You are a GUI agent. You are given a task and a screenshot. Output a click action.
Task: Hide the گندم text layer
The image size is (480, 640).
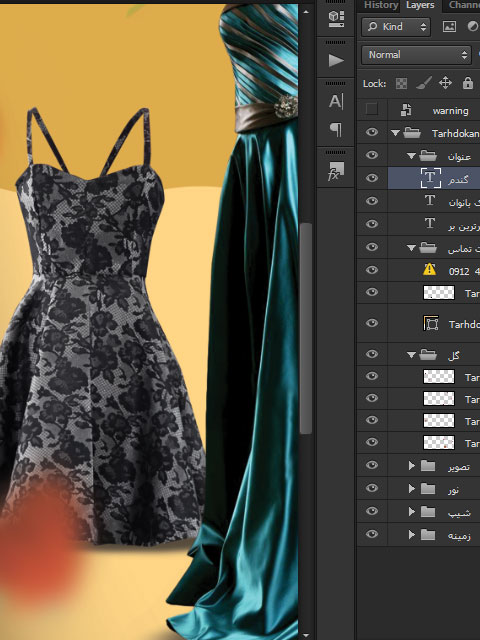[371, 178]
